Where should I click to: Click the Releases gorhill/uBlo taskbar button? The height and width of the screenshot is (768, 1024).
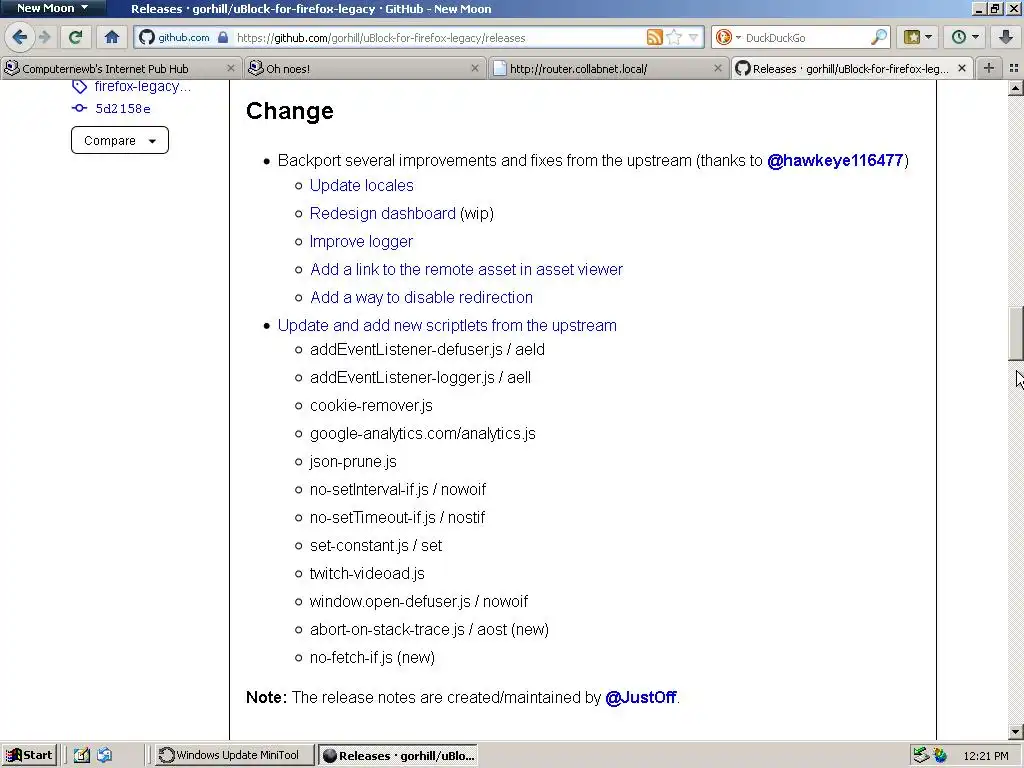tap(398, 755)
